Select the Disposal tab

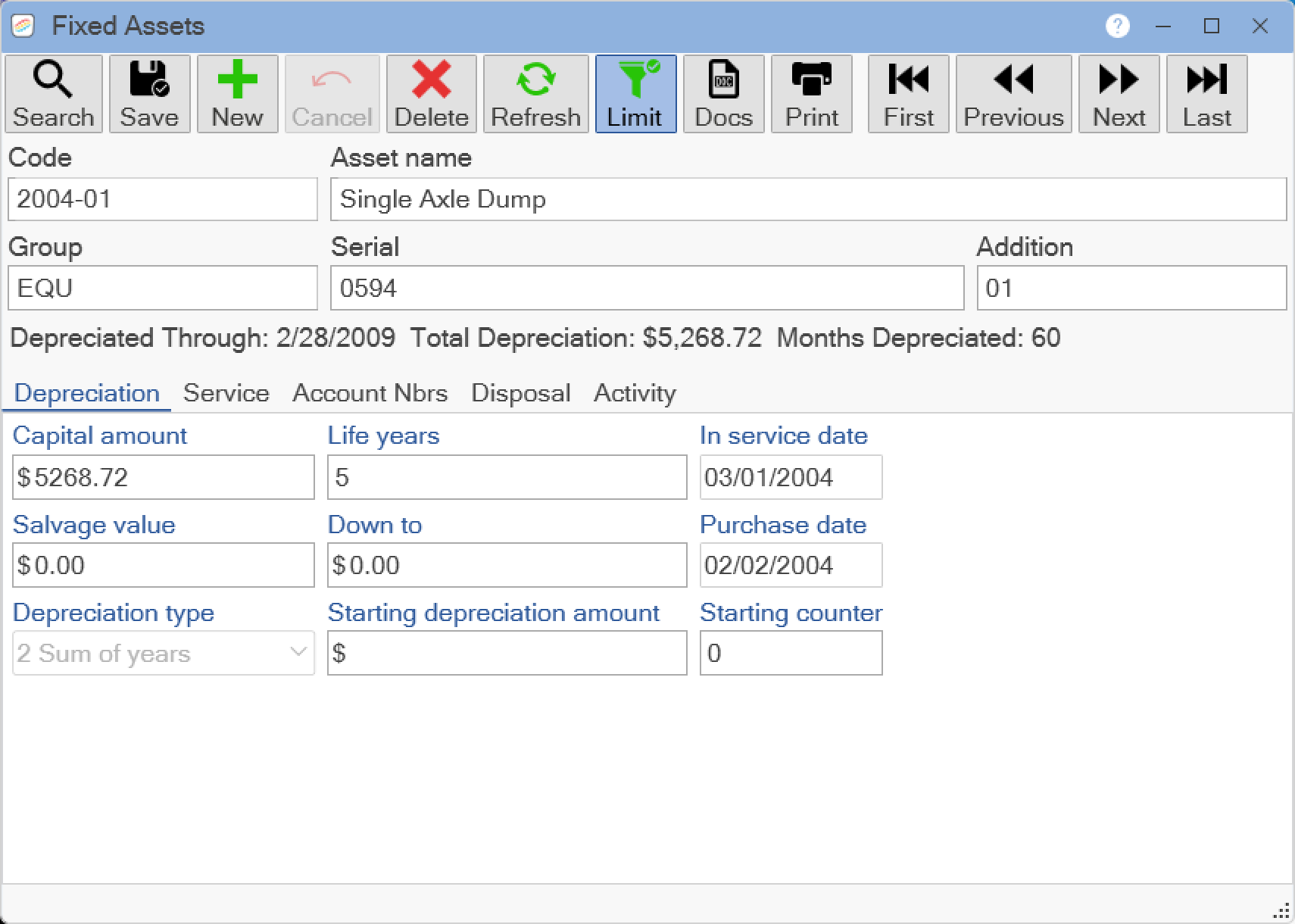pyautogui.click(x=520, y=393)
